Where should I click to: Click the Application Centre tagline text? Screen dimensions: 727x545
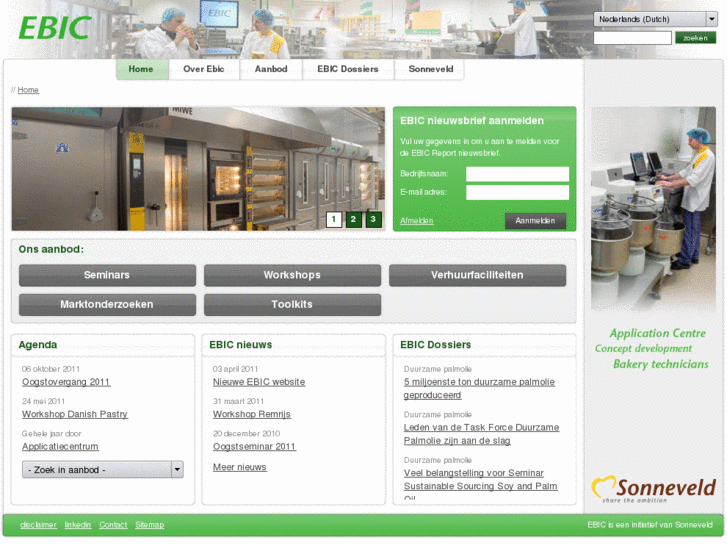(657, 333)
